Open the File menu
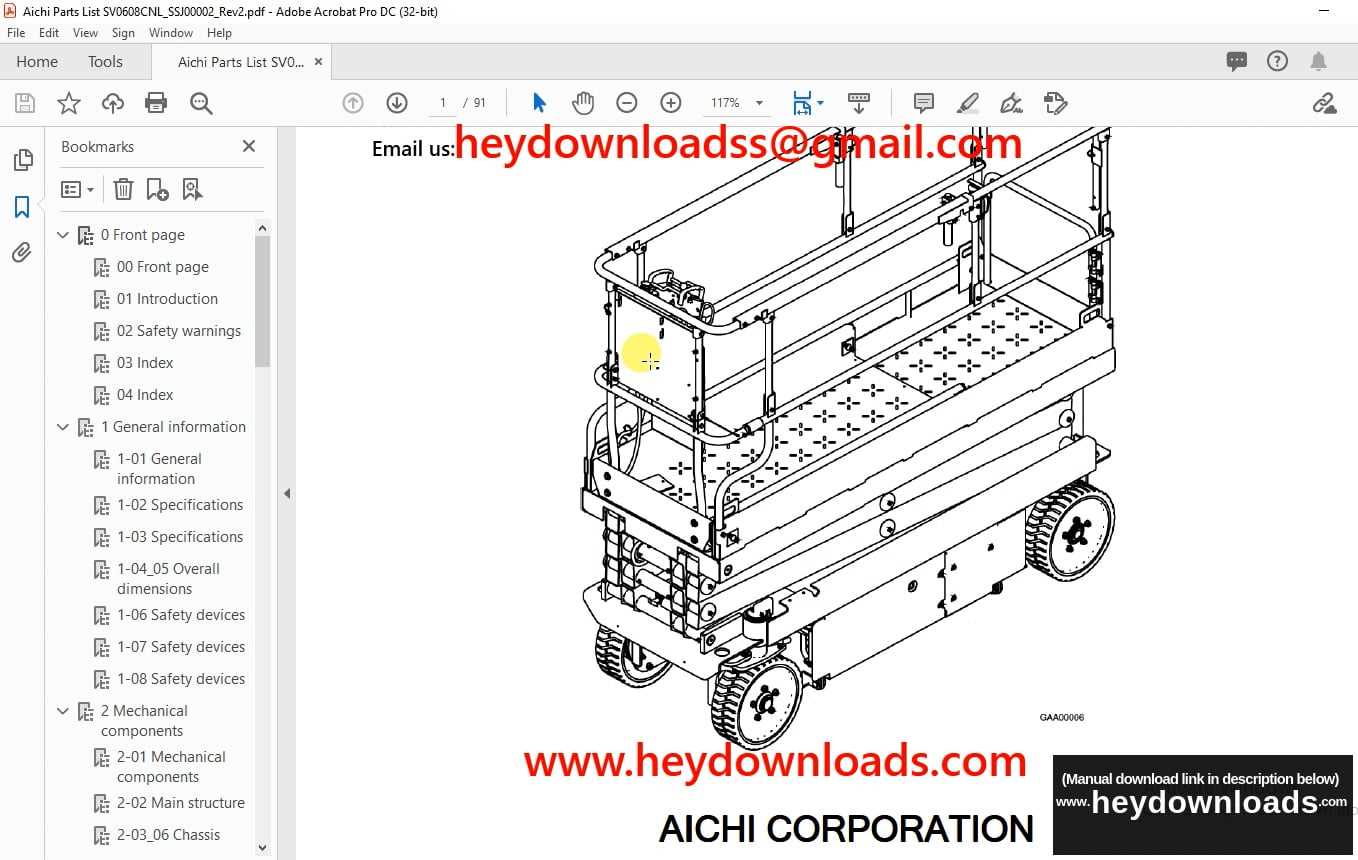The image size is (1358, 860). point(16,33)
